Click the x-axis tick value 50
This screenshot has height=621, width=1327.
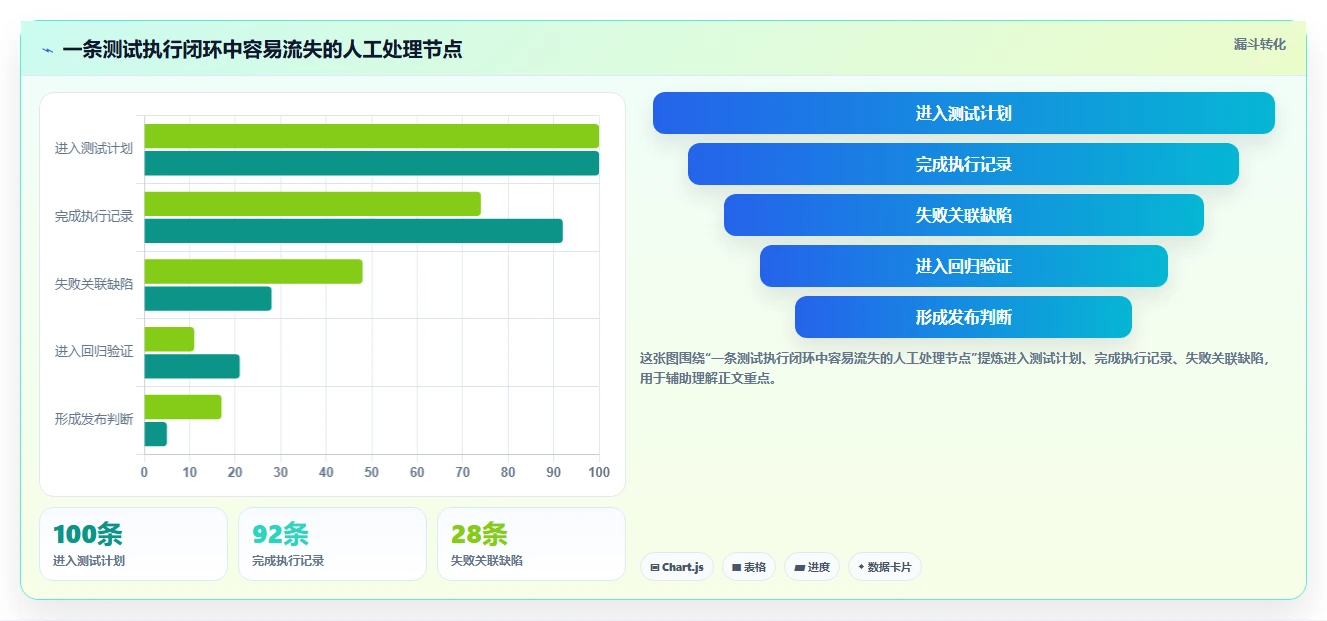372,473
